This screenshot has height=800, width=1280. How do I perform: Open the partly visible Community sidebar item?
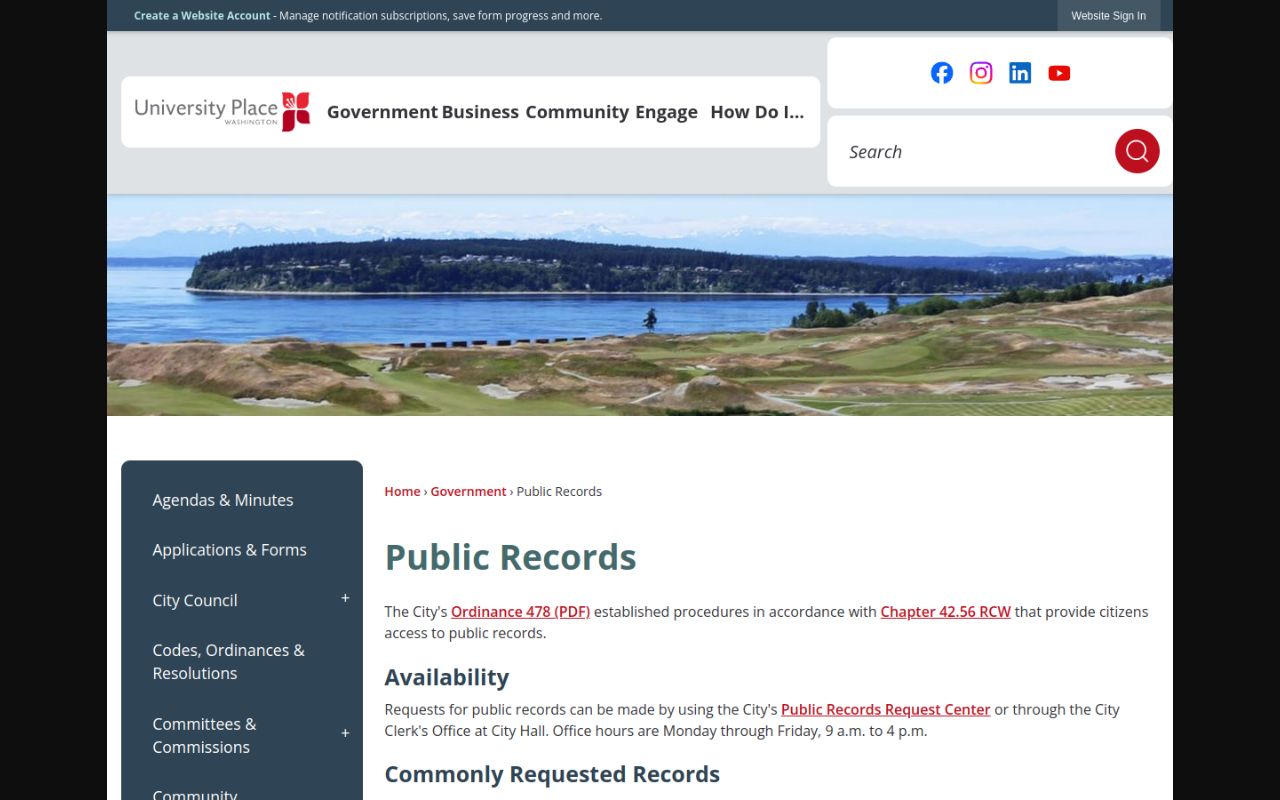(195, 794)
